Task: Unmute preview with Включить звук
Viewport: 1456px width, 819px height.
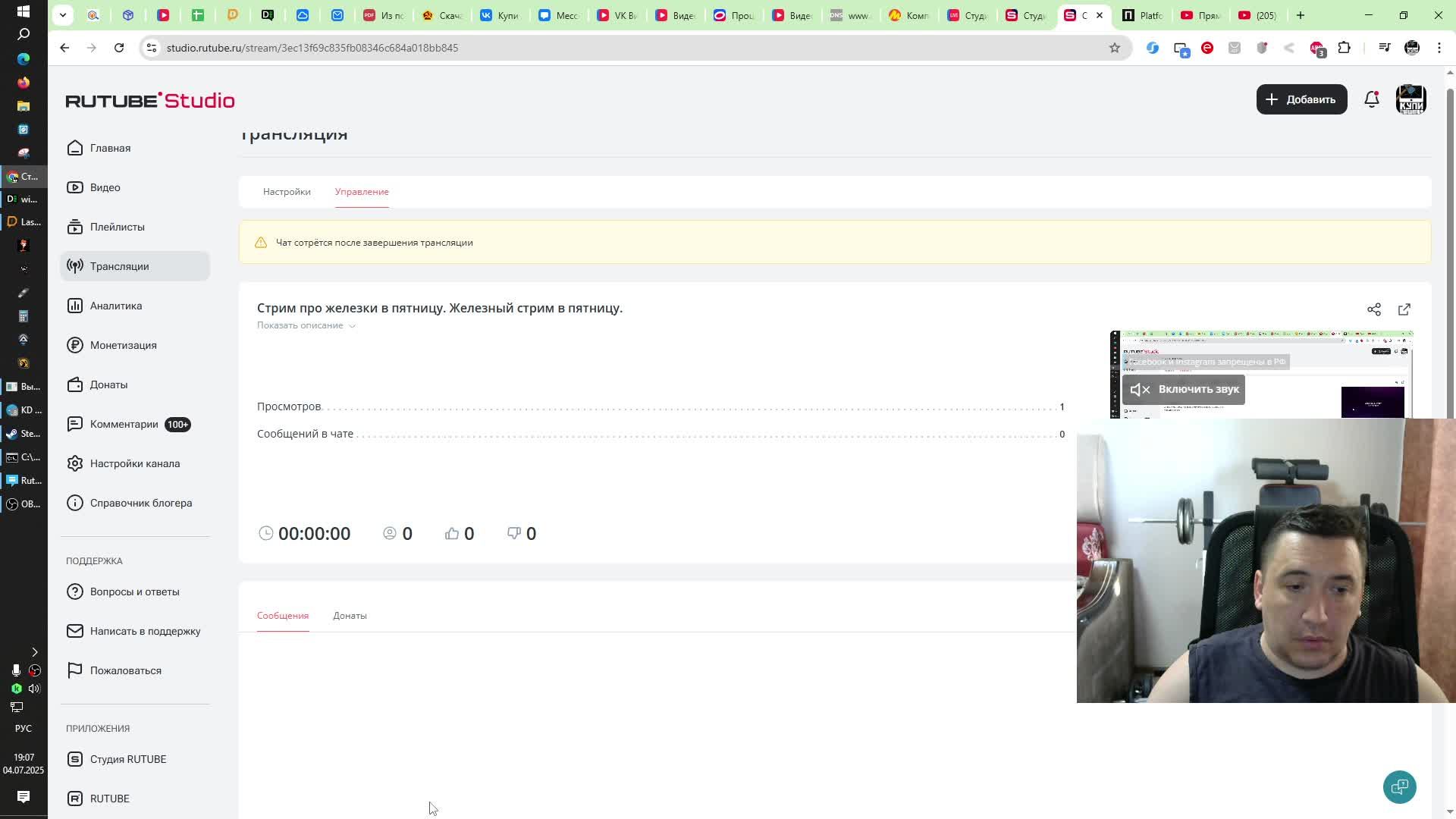Action: pos(1183,389)
